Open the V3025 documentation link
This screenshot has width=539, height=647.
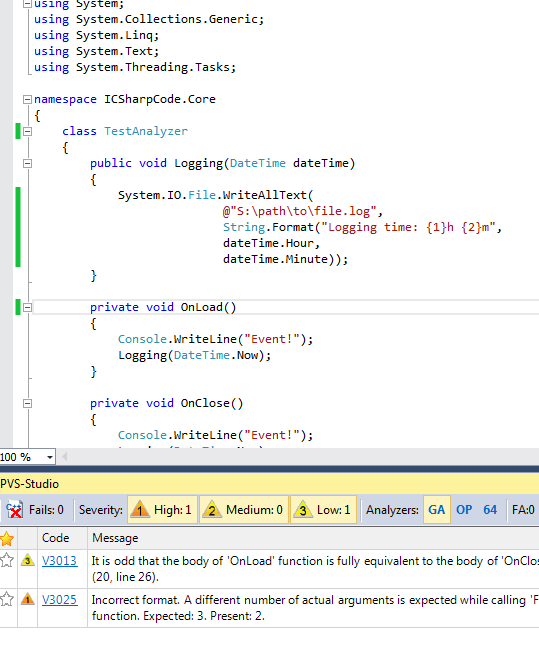coord(59,600)
